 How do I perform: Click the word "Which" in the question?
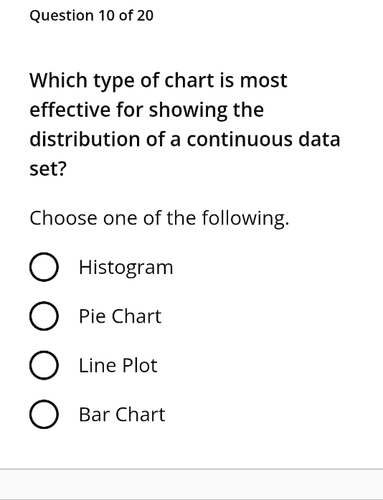pos(58,80)
